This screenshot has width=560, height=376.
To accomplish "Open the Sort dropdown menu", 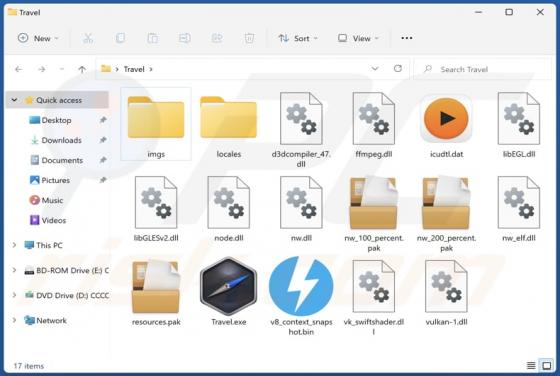I will (x=298, y=38).
